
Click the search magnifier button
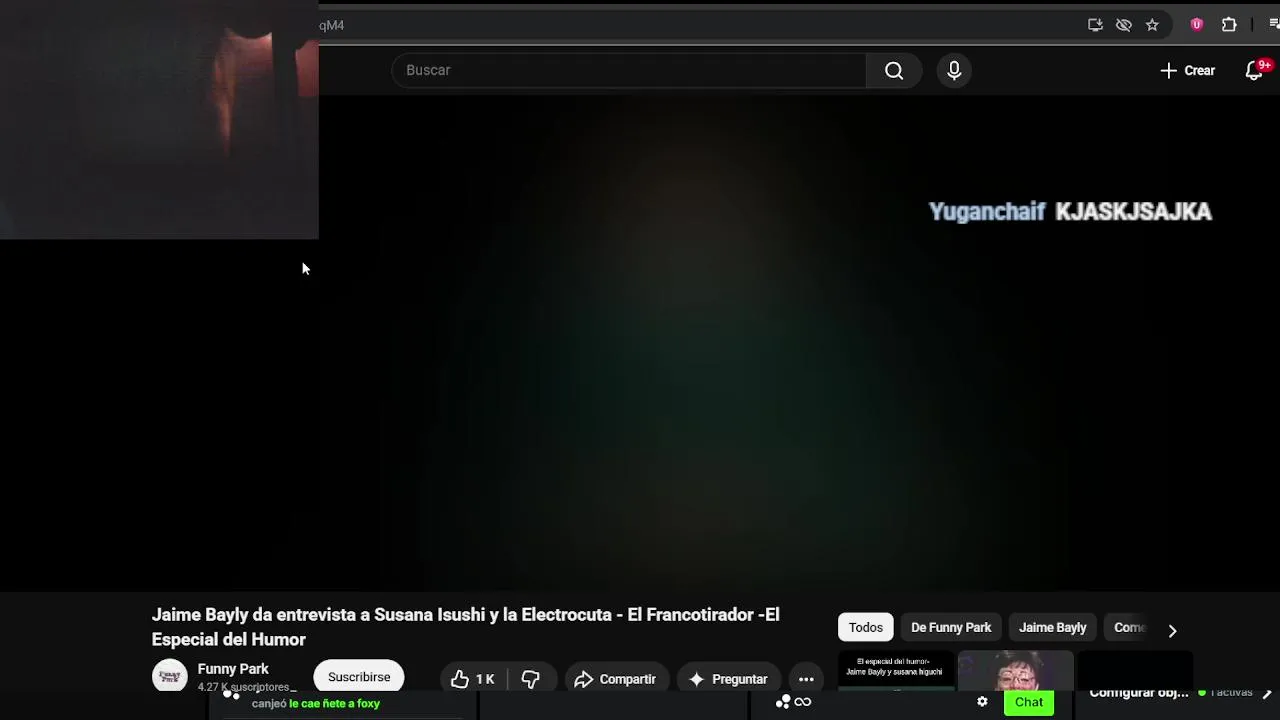(x=894, y=70)
